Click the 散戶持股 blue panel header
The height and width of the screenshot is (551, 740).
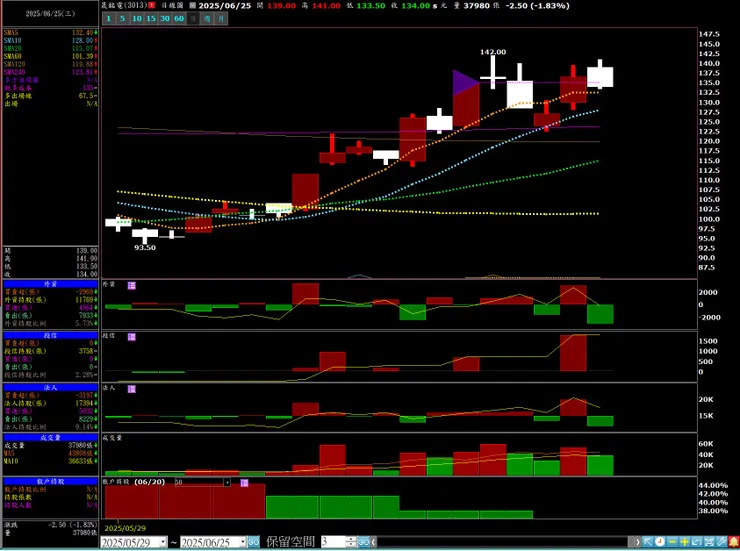50,482
